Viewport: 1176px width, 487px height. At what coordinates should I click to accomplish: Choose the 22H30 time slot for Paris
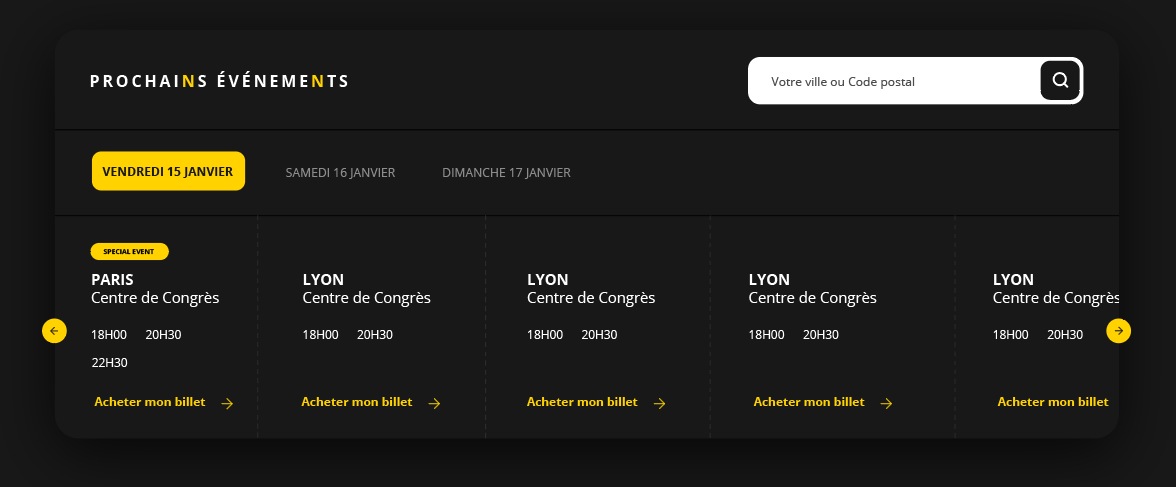[x=109, y=363]
